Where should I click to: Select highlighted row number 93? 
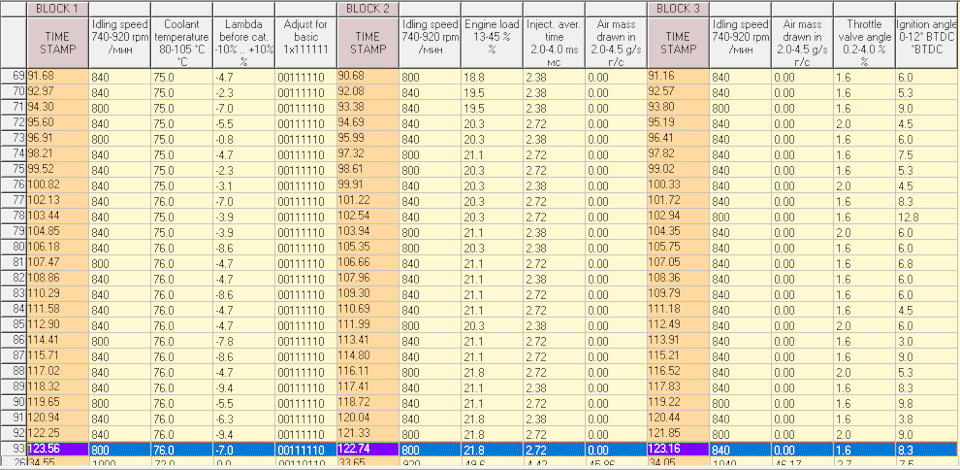tap(13, 449)
